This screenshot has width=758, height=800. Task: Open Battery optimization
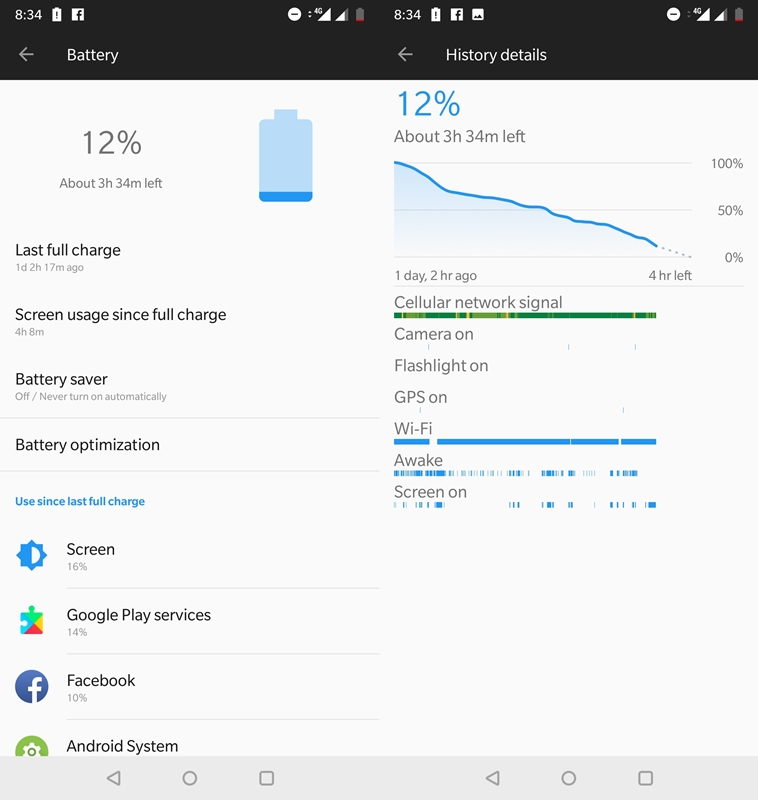190,445
